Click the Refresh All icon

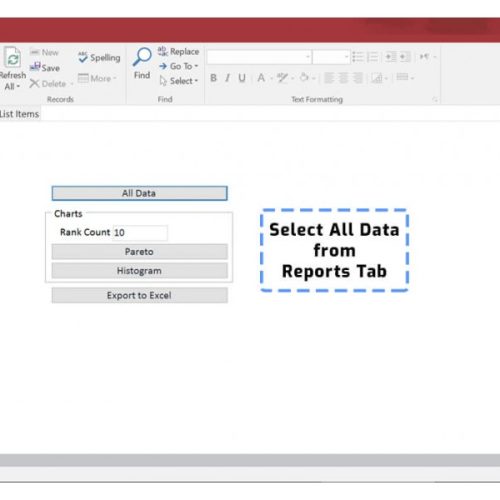(13, 58)
